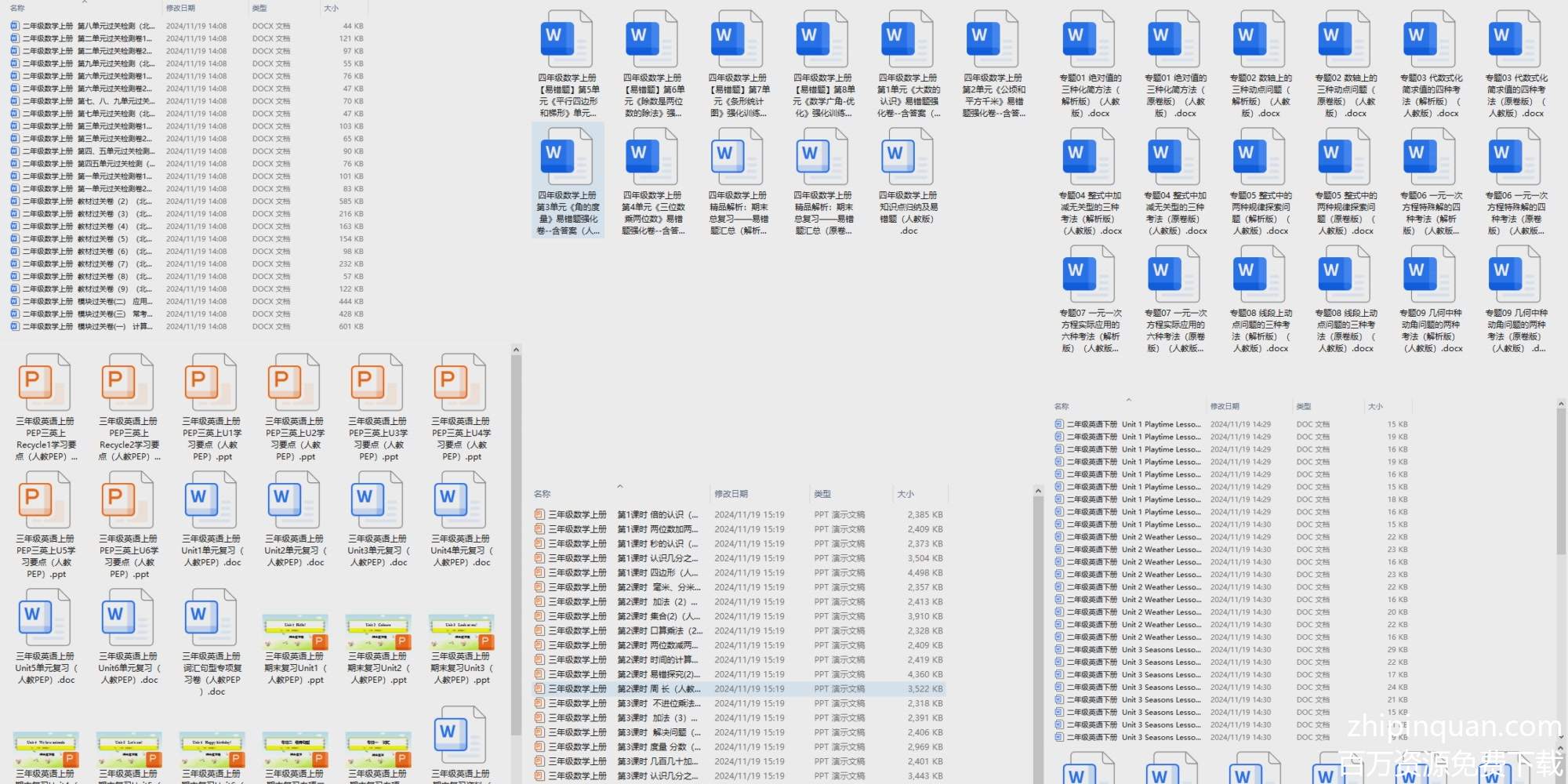The width and height of the screenshot is (1568, 784).
Task: Select PEP三英上Recycle1学习要点 PowerPoint file
Action: click(45, 383)
